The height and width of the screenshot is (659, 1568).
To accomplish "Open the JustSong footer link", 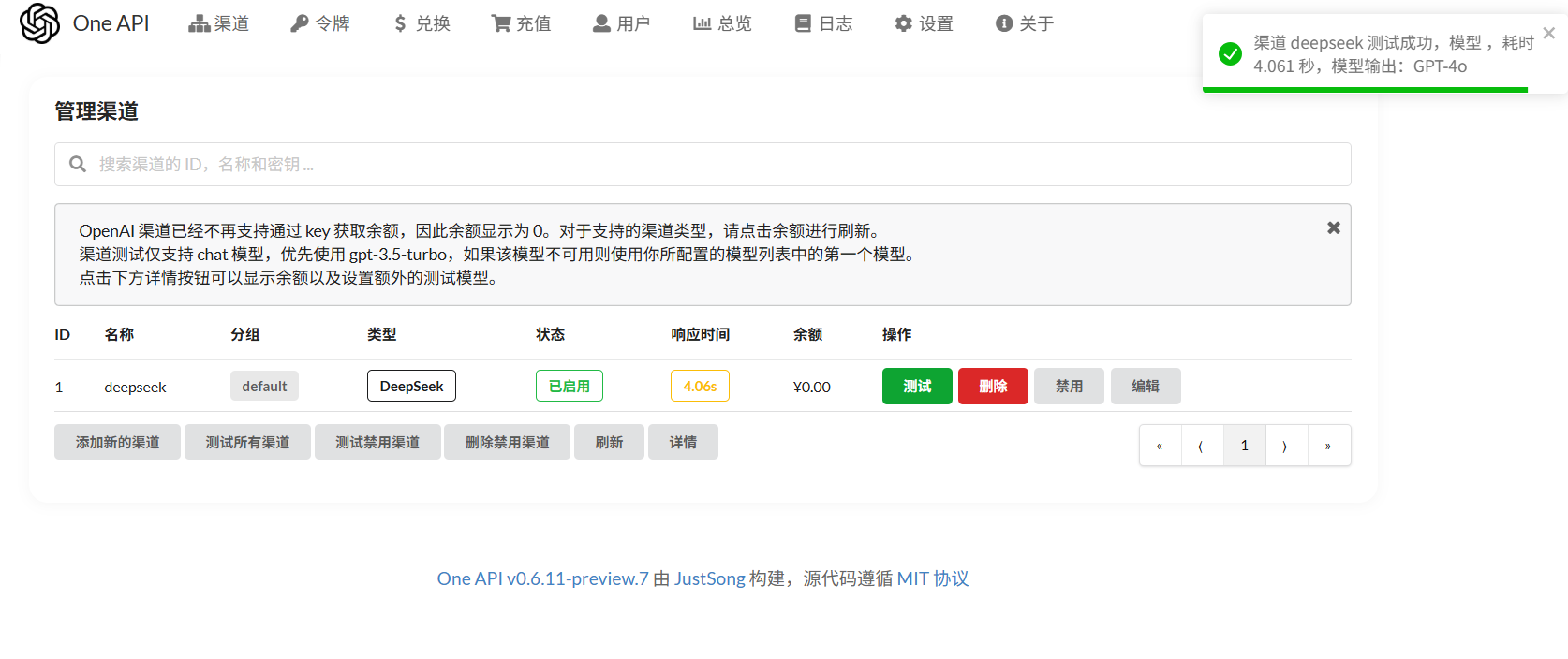I will 710,578.
